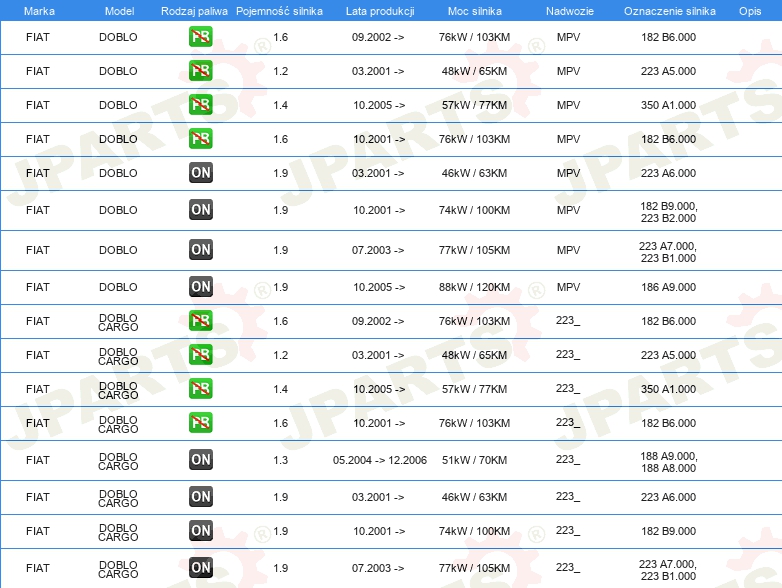Click the Opis column header

[750, 11]
